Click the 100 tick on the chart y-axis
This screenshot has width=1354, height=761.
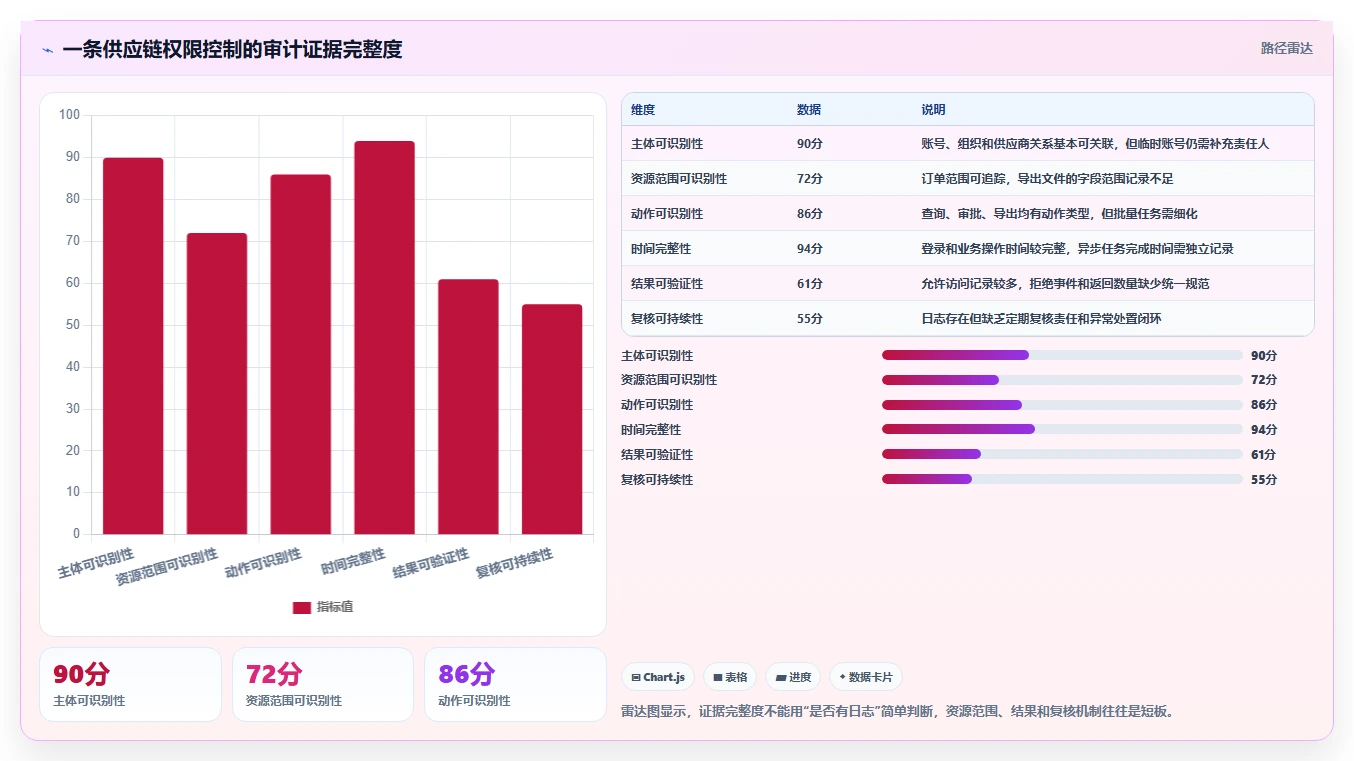point(69,115)
